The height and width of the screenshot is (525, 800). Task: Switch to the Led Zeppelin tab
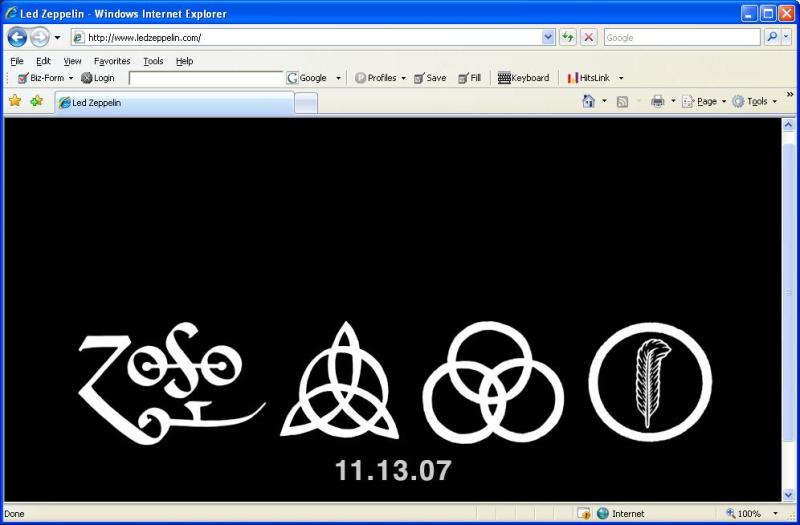pyautogui.click(x=173, y=102)
